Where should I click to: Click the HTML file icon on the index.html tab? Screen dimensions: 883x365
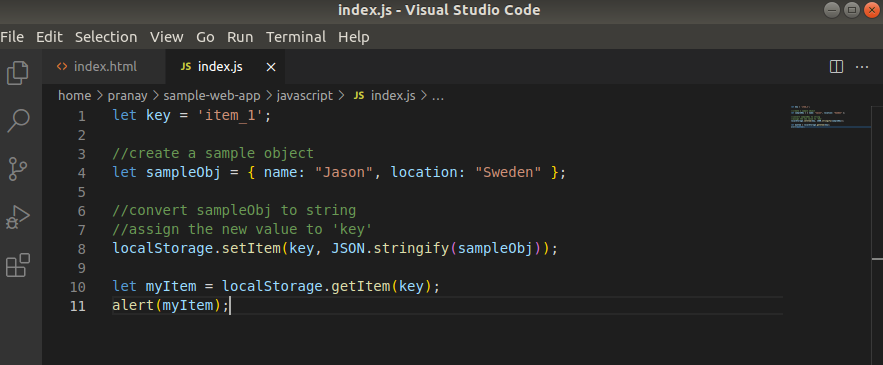(62, 66)
